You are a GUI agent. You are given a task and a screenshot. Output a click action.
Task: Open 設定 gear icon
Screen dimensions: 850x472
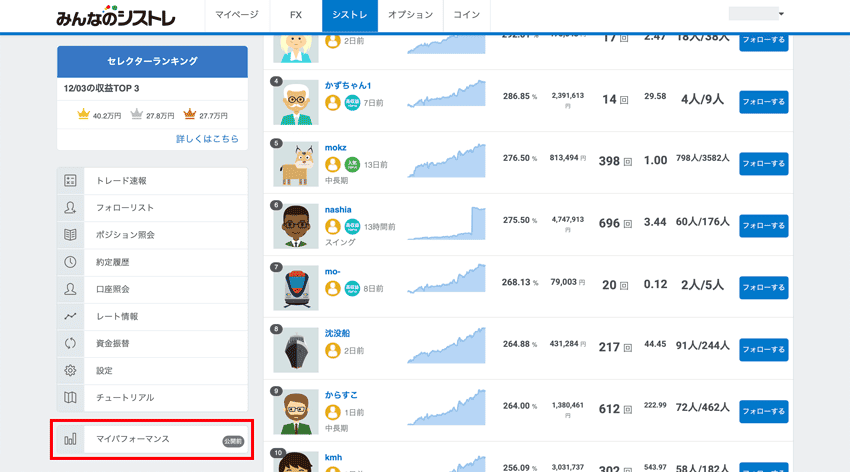[70, 370]
